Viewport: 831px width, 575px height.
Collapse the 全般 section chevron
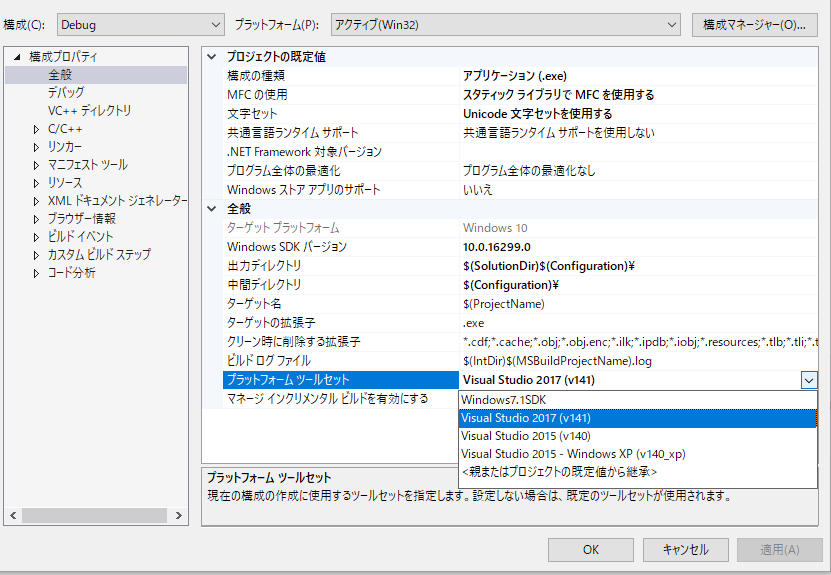coord(212,209)
